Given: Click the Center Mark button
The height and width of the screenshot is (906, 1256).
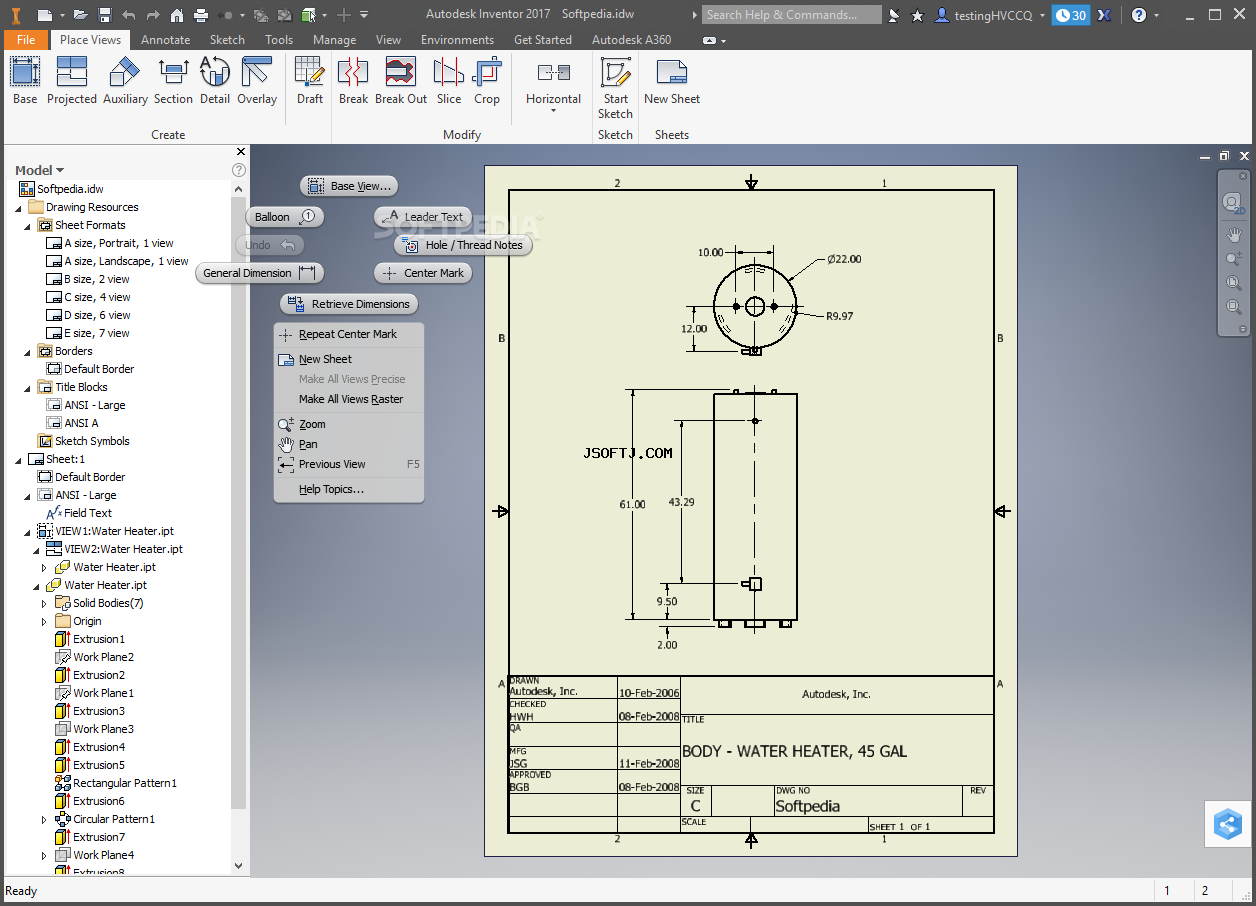Looking at the screenshot, I should 423,273.
